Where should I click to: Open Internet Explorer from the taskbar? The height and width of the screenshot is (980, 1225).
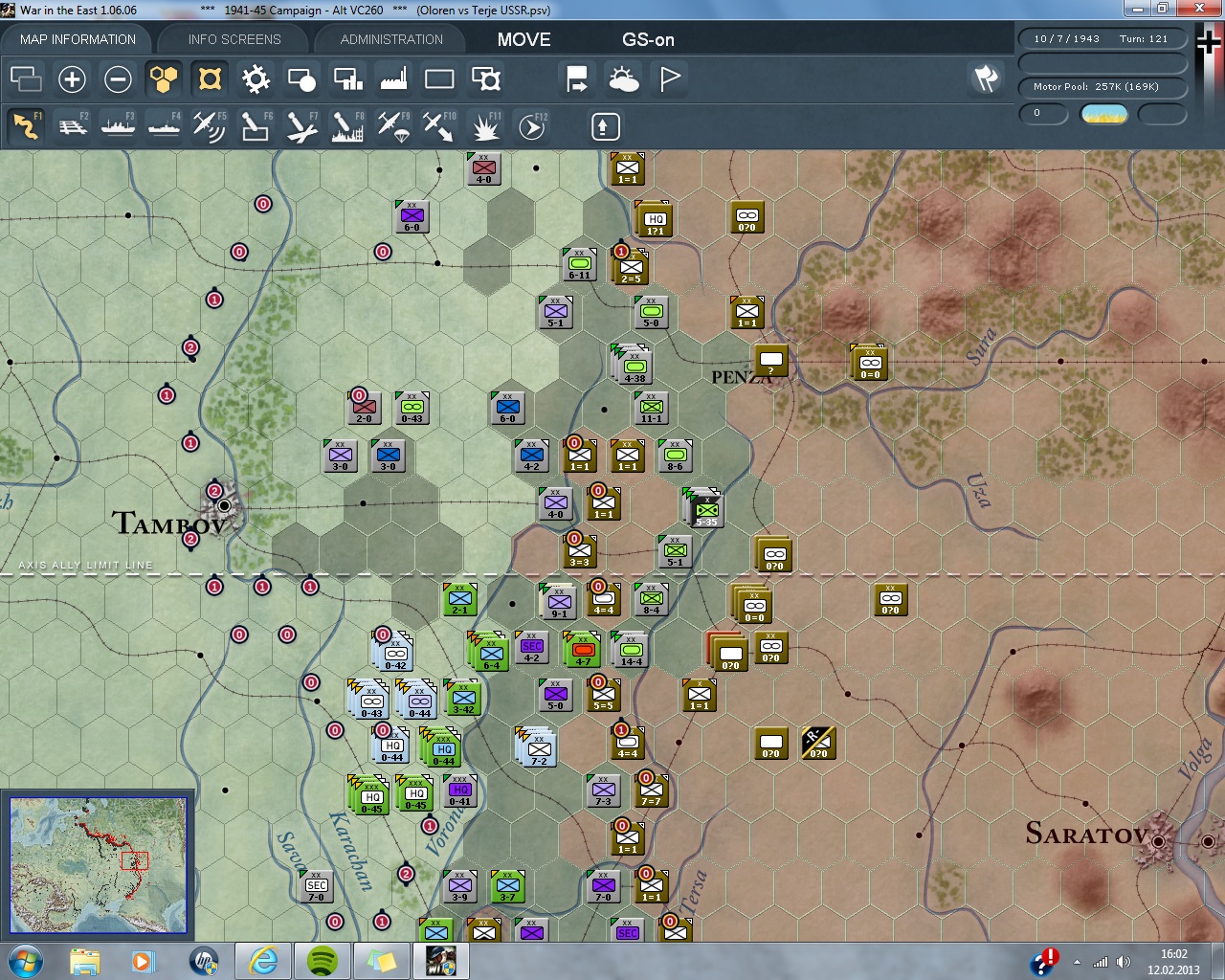(263, 961)
